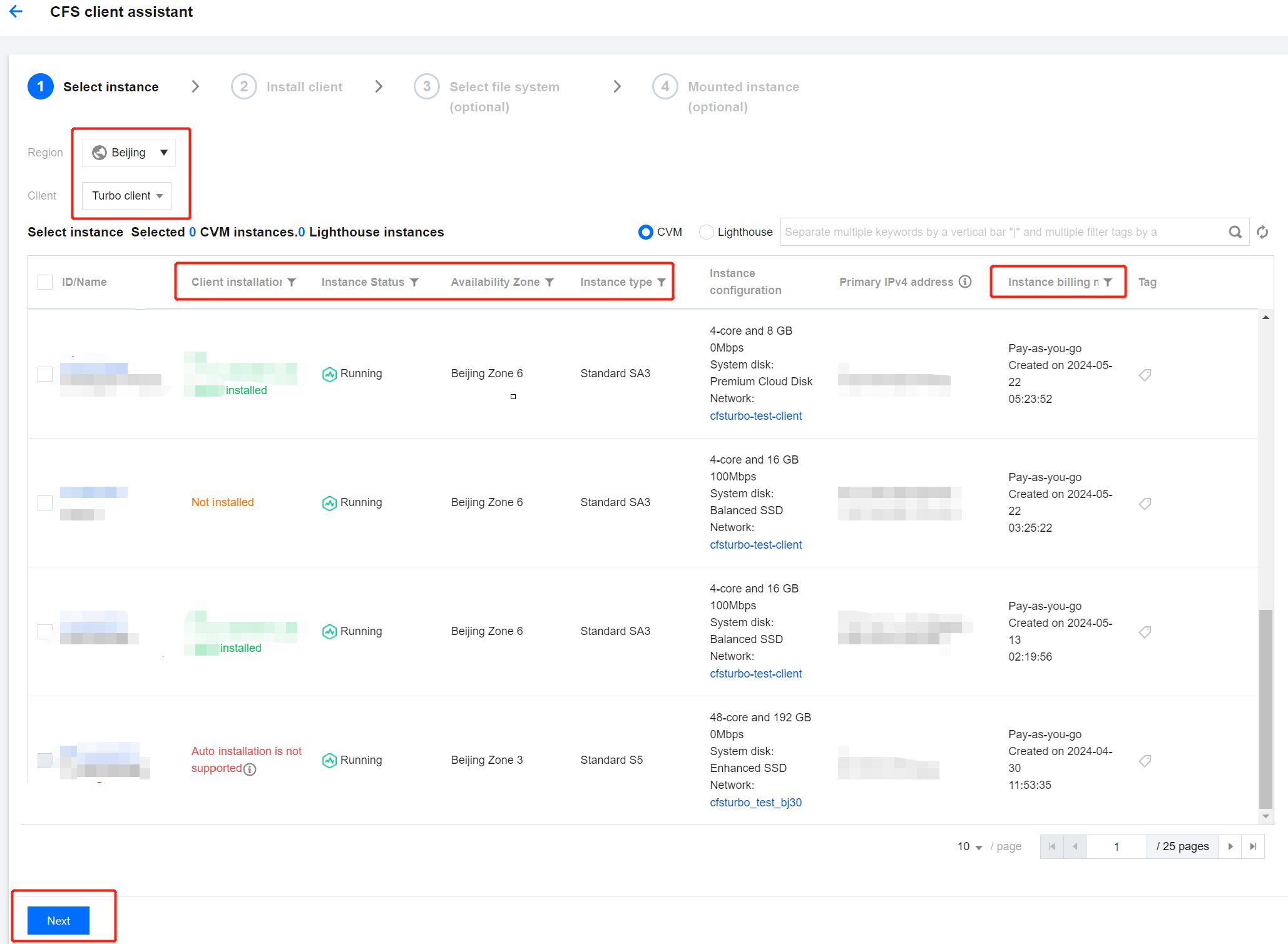
Task: Click Client installation filter funnel icon
Action: (292, 282)
